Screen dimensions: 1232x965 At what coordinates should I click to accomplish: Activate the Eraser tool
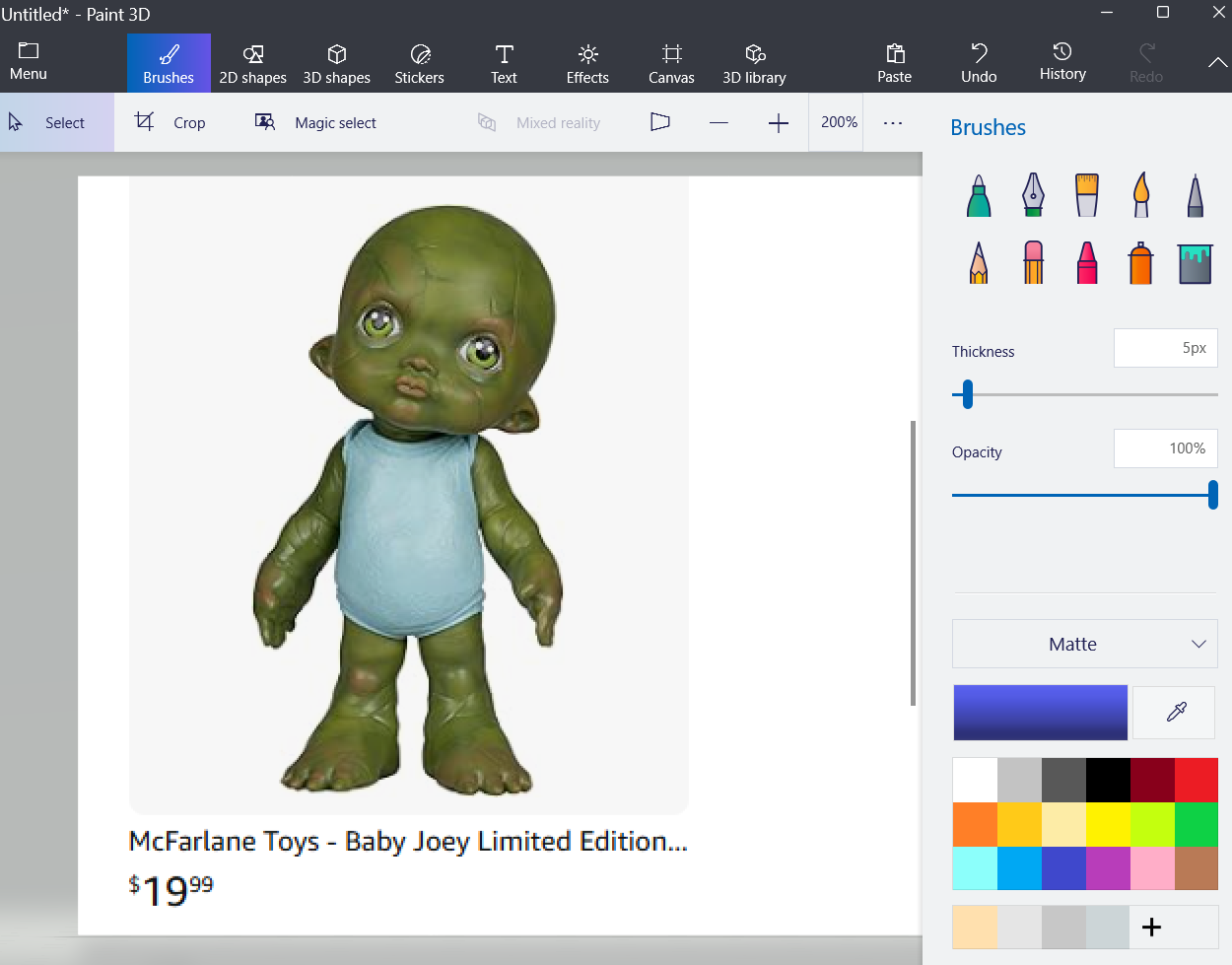(1033, 263)
